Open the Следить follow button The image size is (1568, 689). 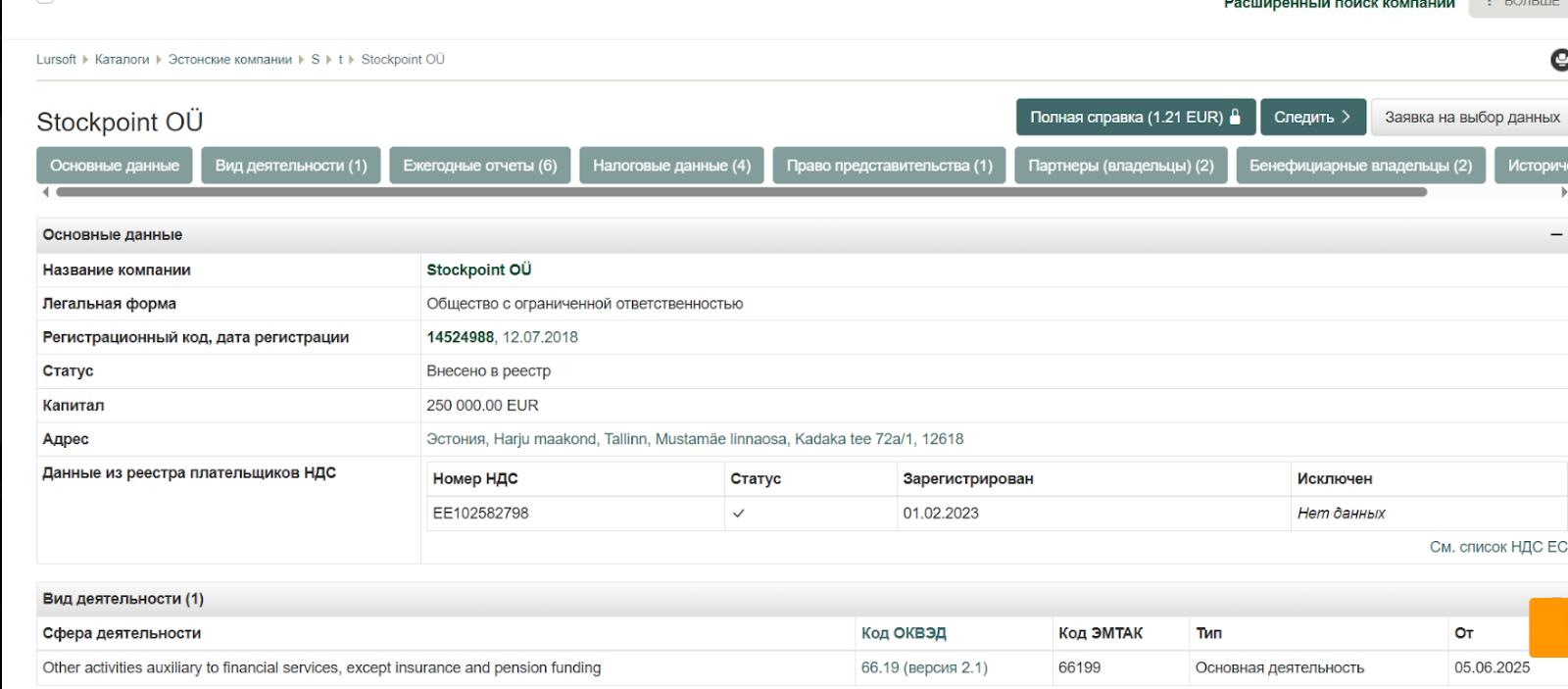pos(1312,117)
